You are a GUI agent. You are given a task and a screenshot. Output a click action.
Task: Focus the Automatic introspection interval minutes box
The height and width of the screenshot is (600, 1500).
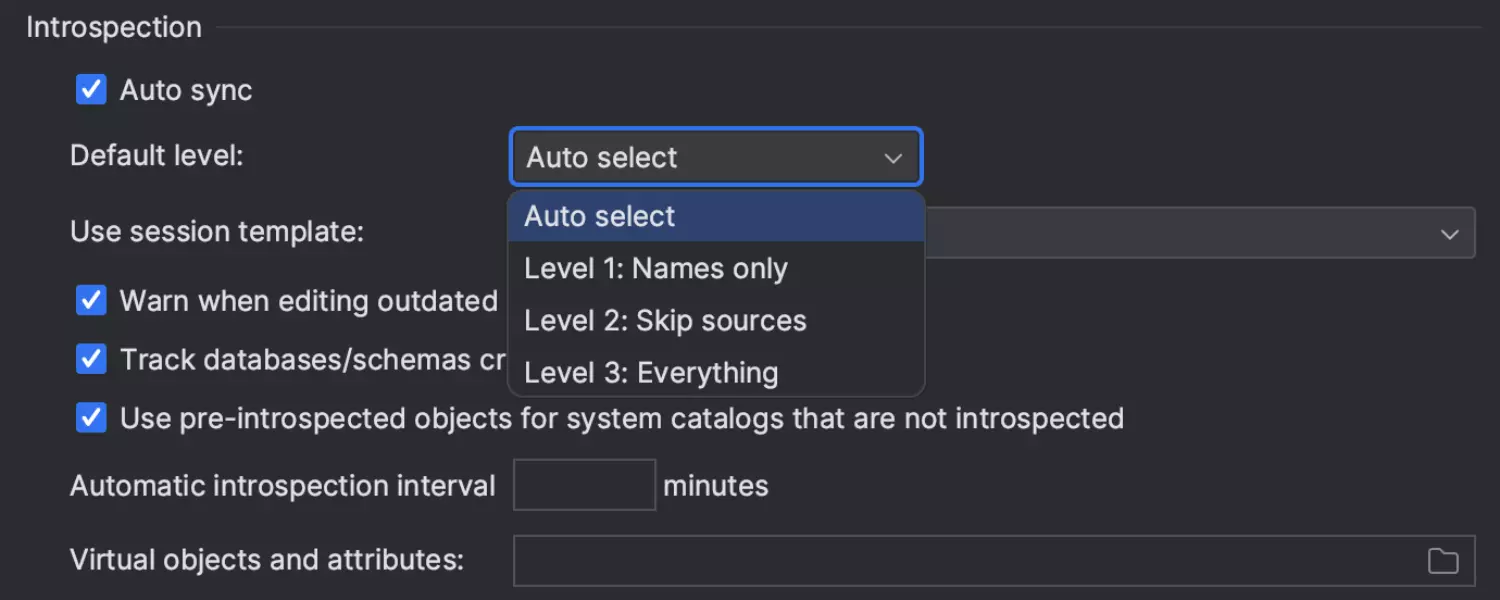584,485
